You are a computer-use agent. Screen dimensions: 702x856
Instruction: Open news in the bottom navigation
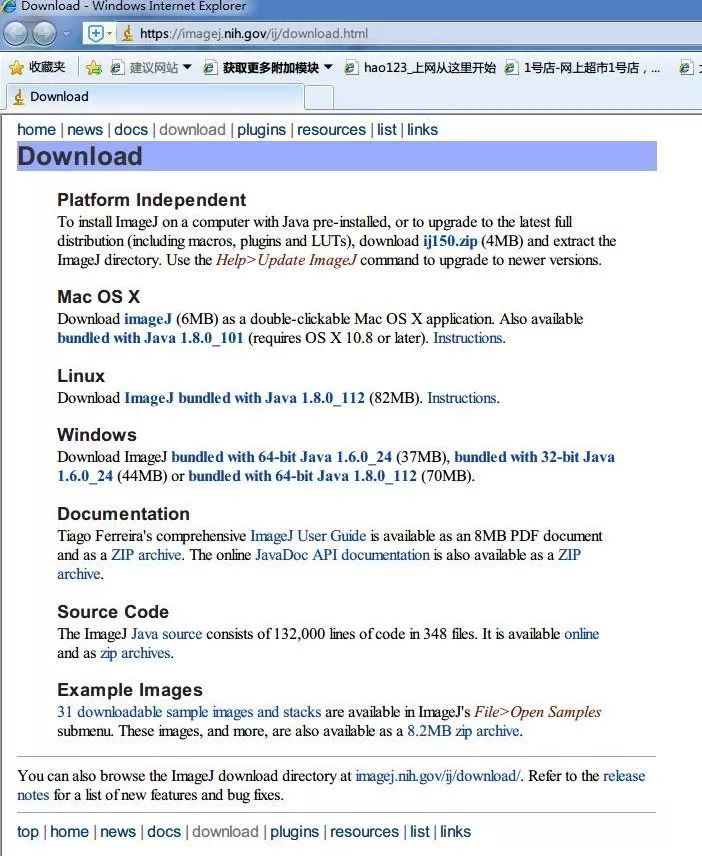click(x=118, y=832)
